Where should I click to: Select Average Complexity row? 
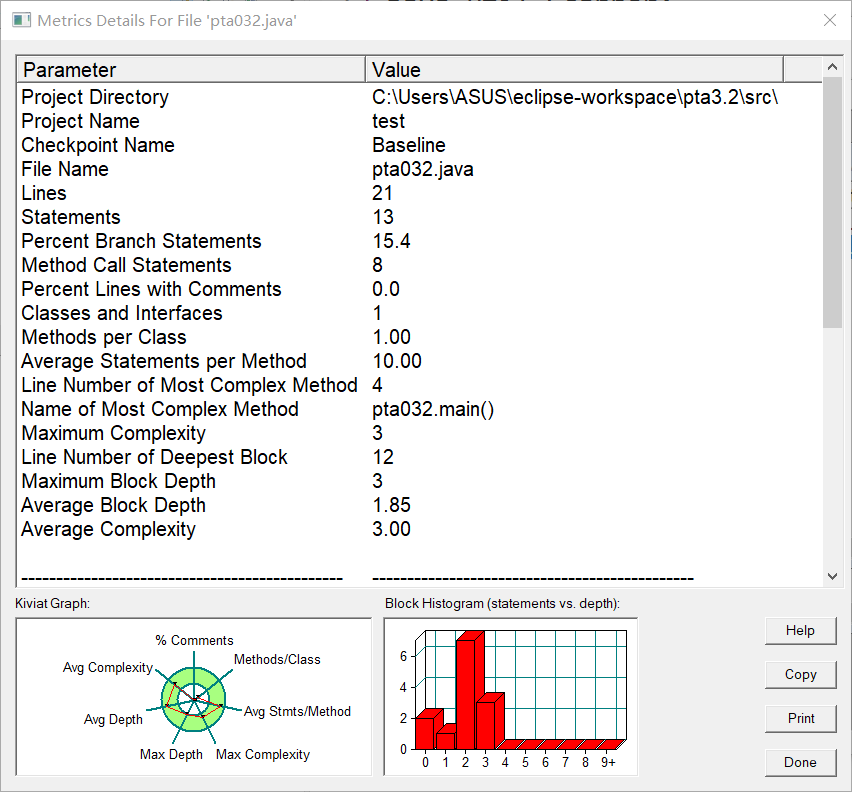pyautogui.click(x=419, y=529)
